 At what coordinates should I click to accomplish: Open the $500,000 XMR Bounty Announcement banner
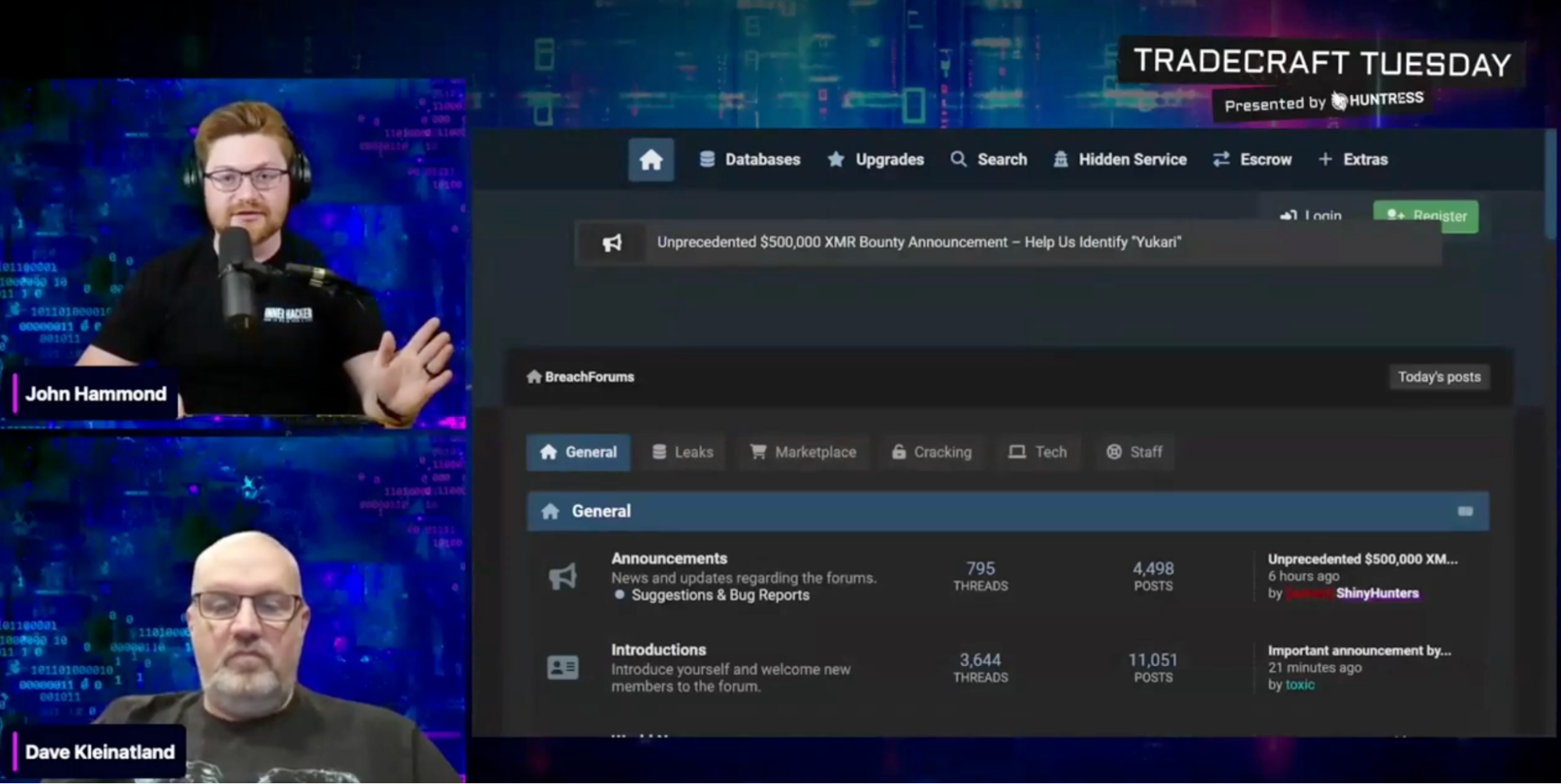[918, 243]
